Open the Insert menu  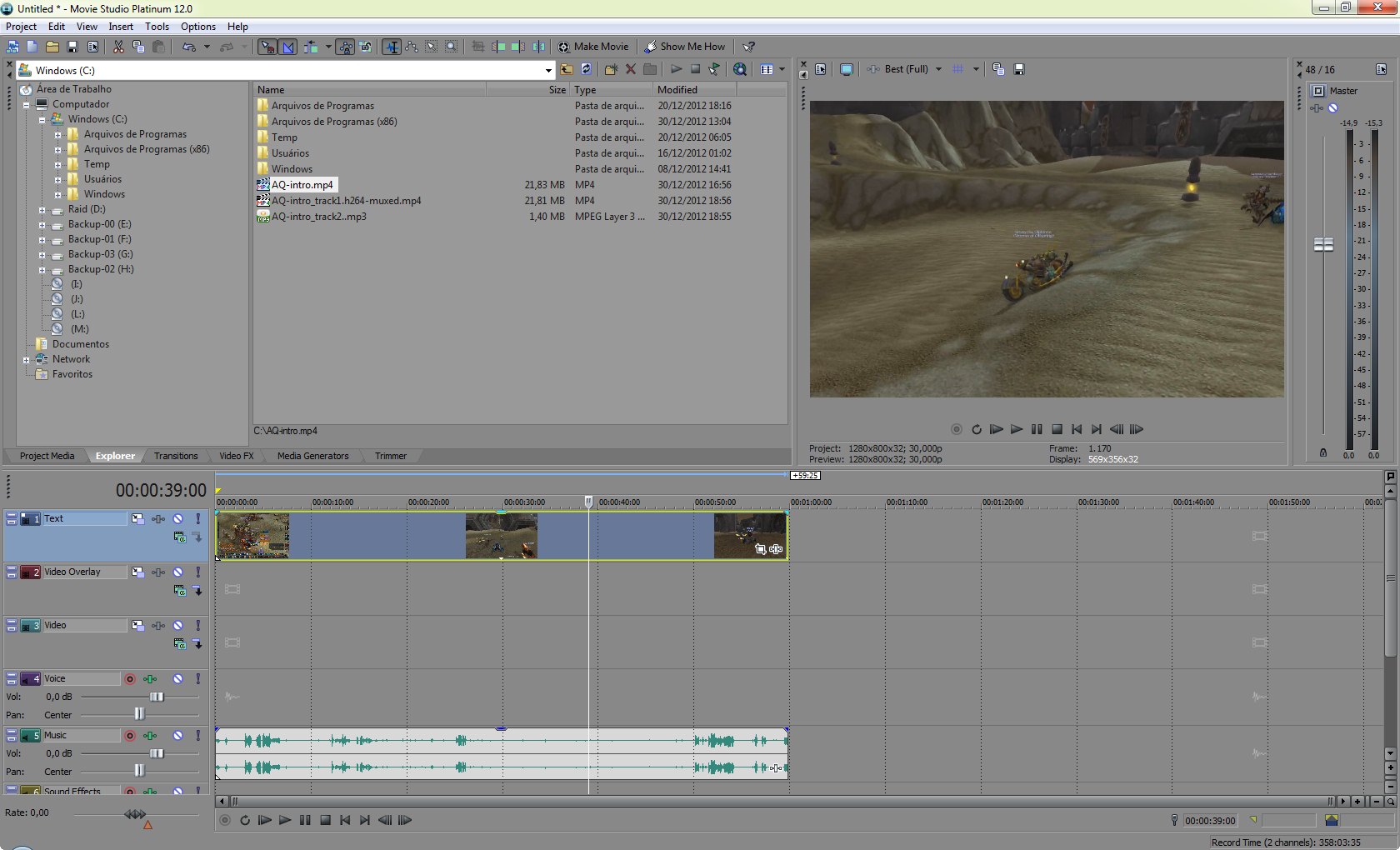click(121, 27)
